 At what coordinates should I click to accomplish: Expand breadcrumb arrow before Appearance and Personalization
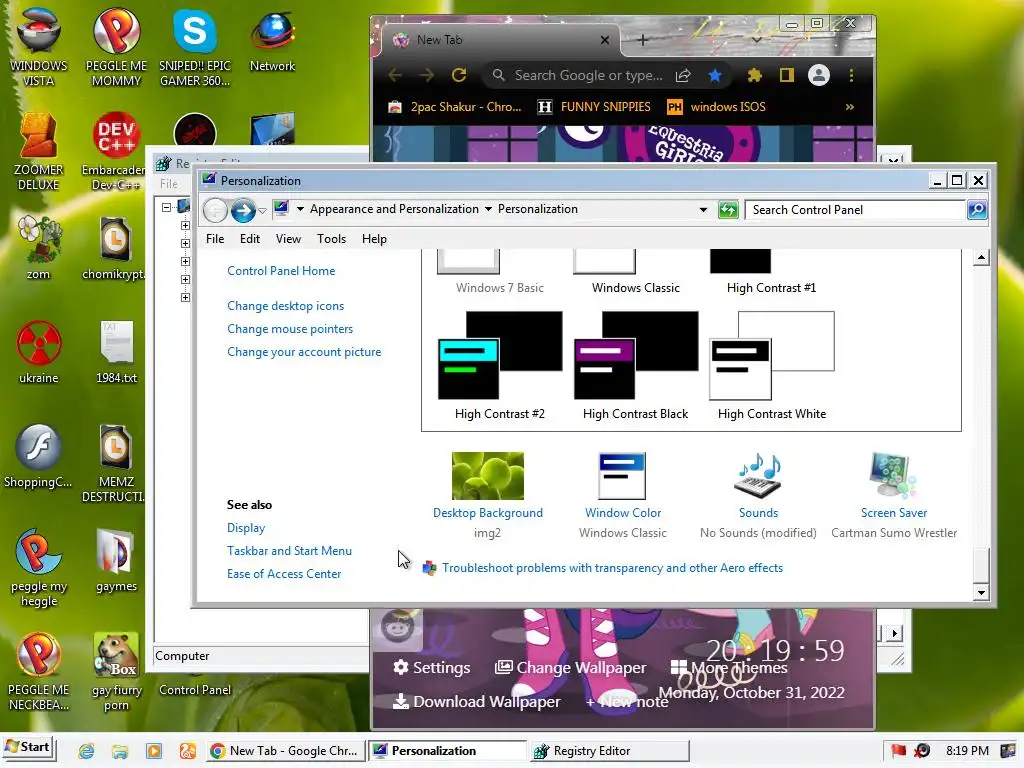click(x=300, y=209)
